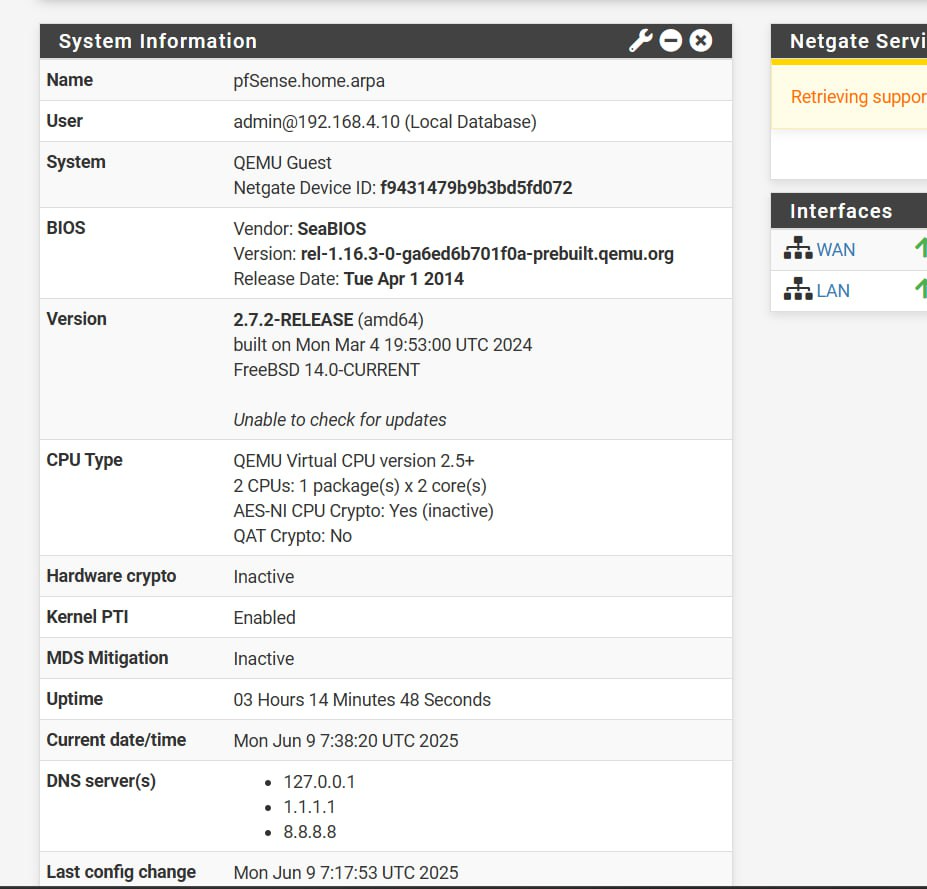Click the LAN network interface icon
Screen dimensions: 927x889
(x=798, y=291)
